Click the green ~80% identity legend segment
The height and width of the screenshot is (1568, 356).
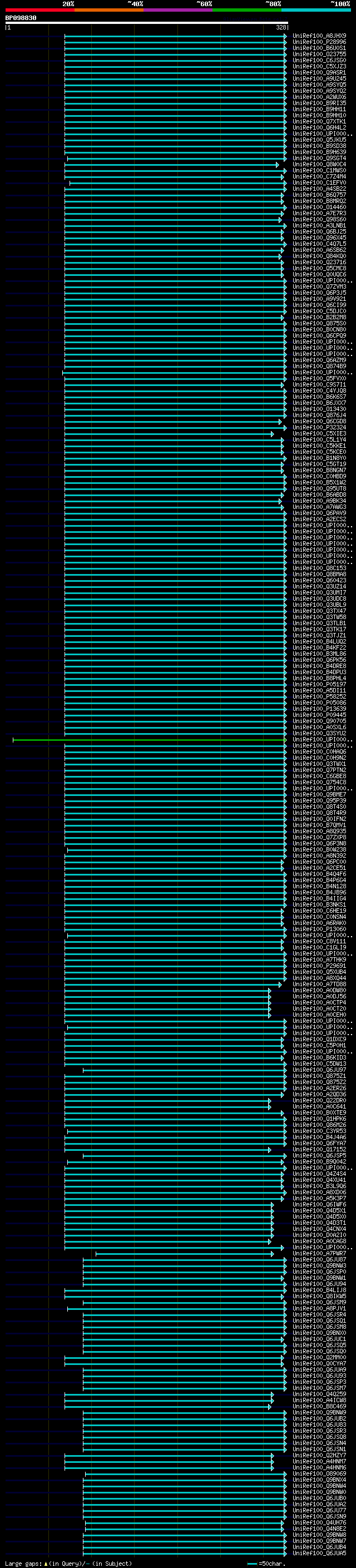coord(247,11)
